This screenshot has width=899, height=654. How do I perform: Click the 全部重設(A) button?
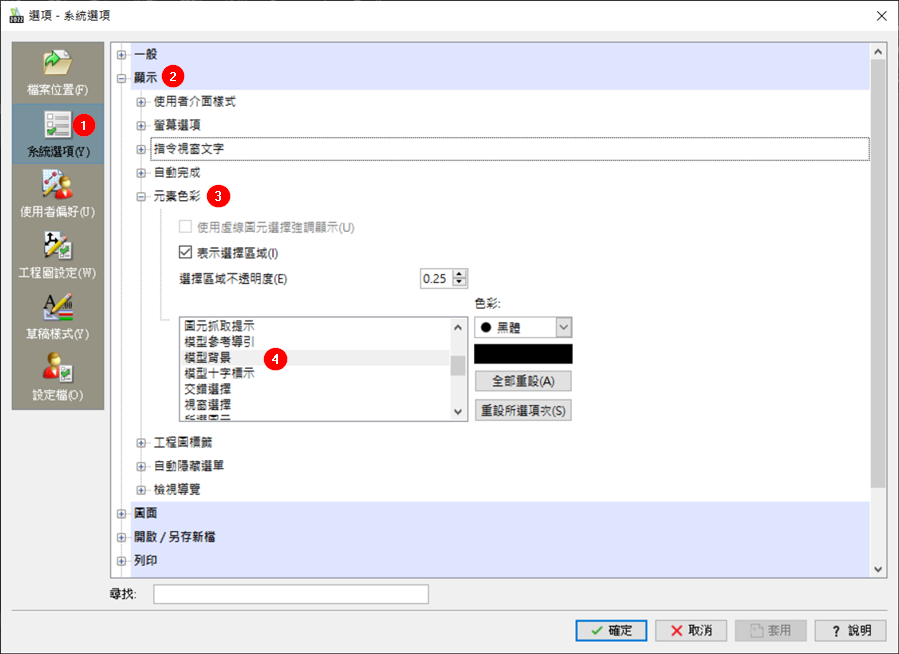(523, 381)
